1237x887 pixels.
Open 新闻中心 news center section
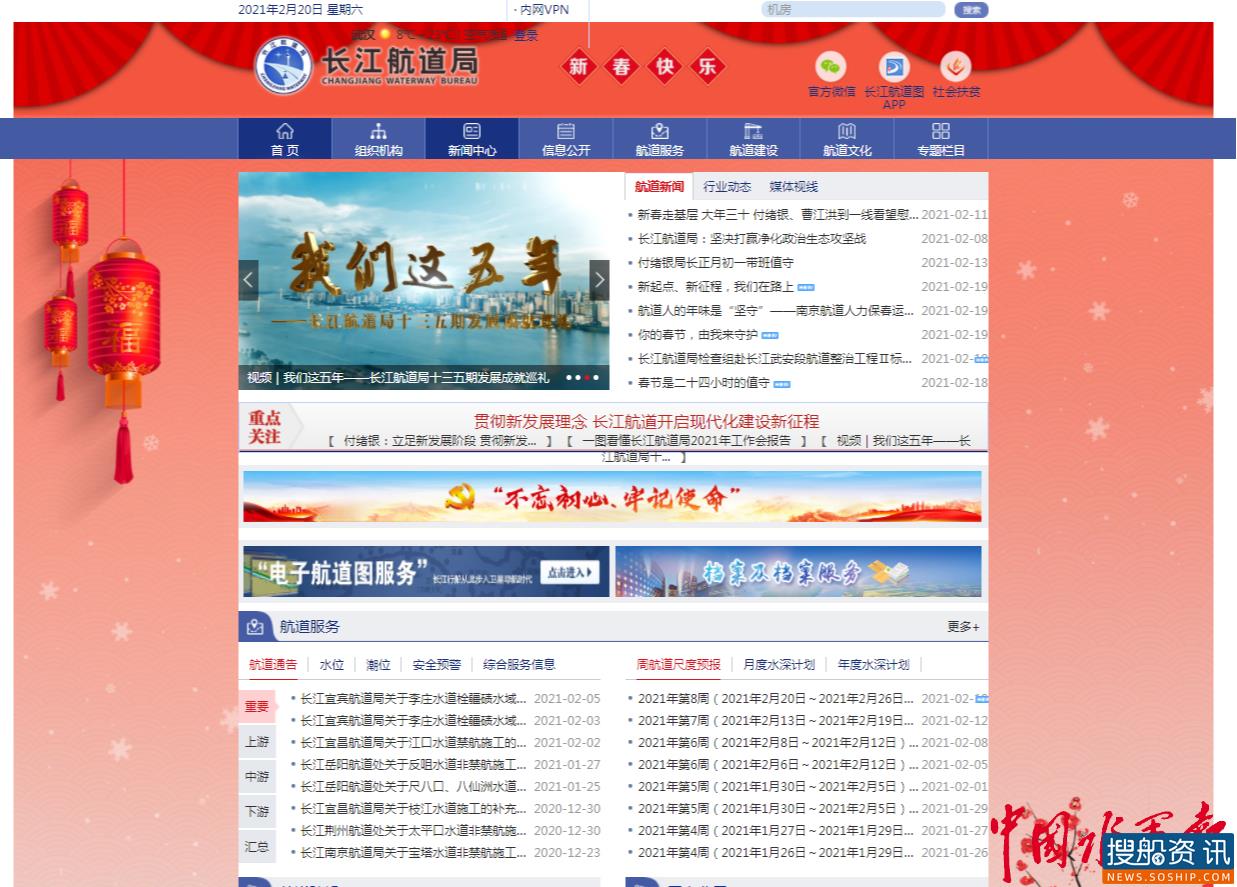click(472, 139)
